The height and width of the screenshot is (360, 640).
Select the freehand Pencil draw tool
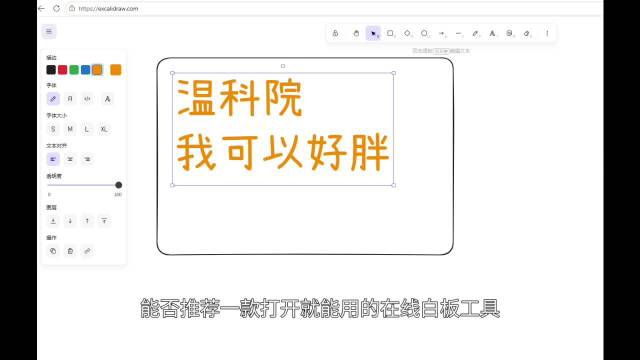click(x=476, y=33)
